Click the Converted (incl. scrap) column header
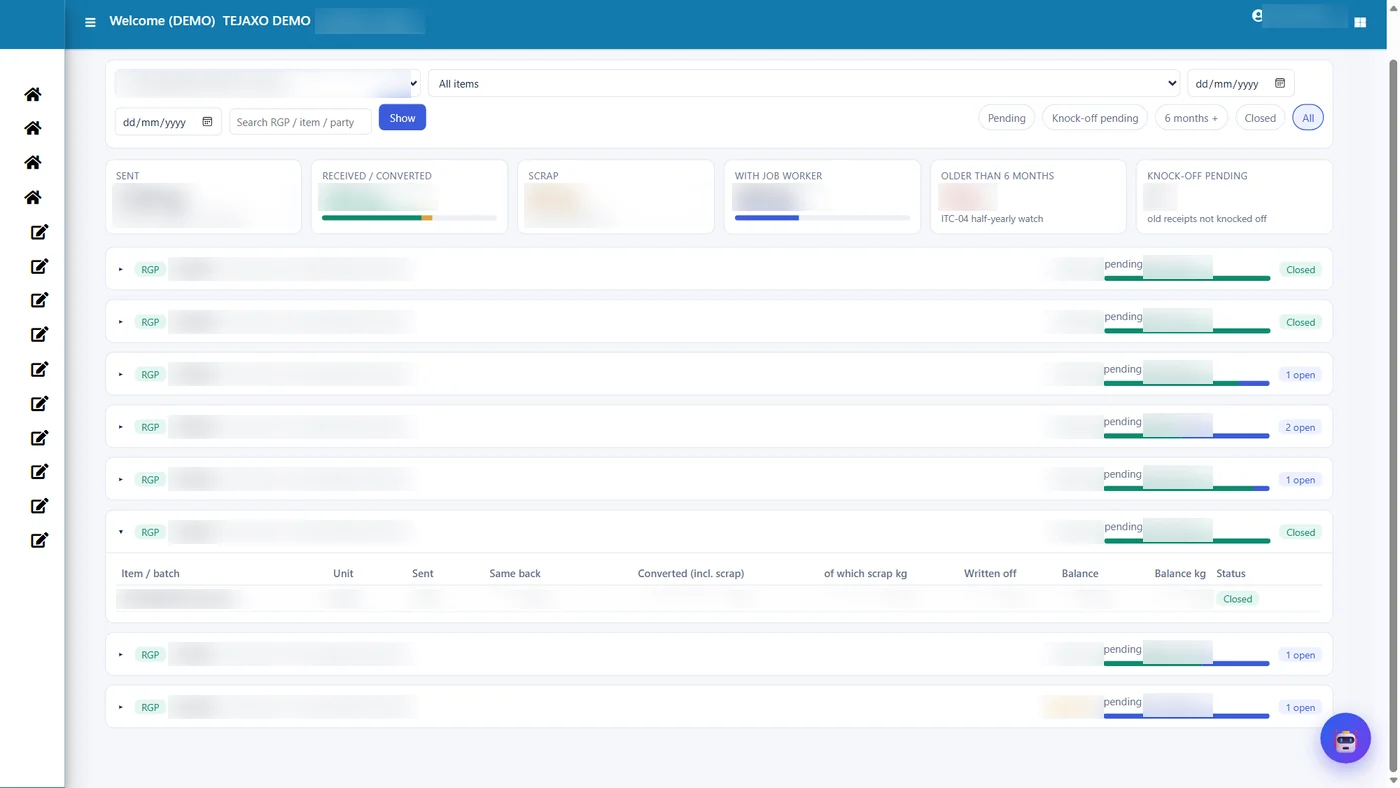The image size is (1400, 788). [x=691, y=573]
